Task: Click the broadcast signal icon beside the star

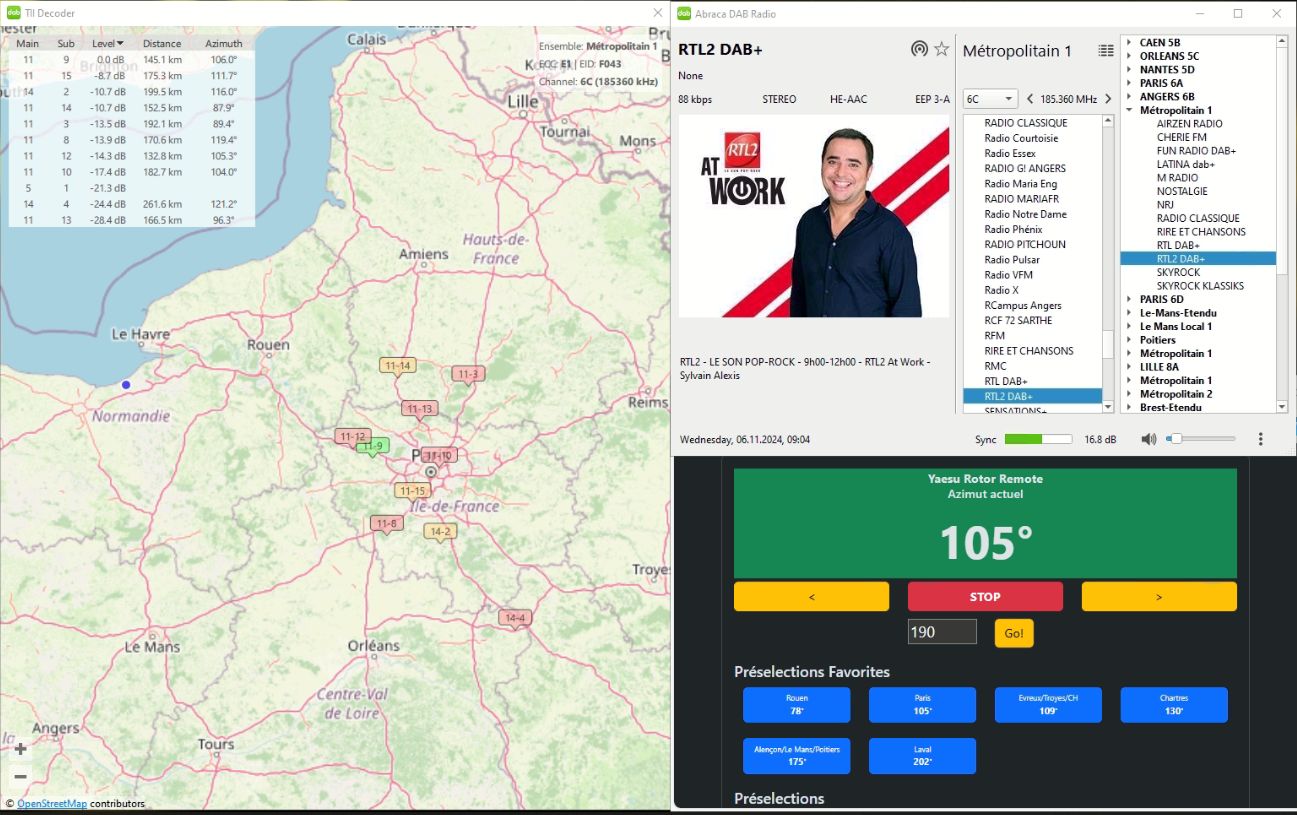Action: (x=919, y=49)
